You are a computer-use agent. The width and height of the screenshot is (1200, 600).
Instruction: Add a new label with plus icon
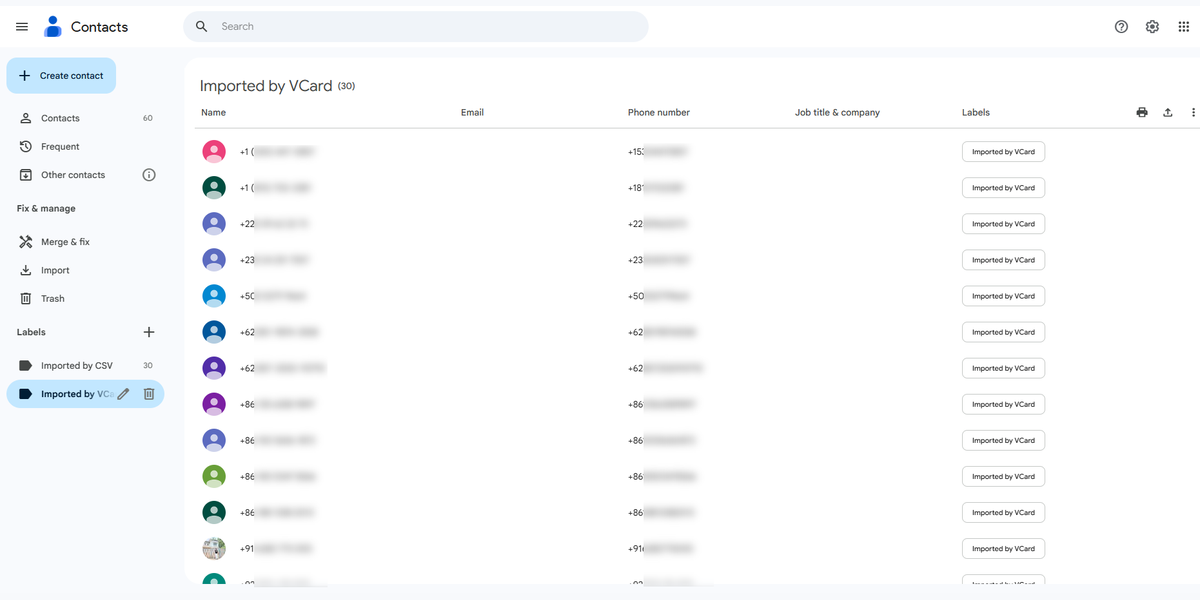(149, 332)
